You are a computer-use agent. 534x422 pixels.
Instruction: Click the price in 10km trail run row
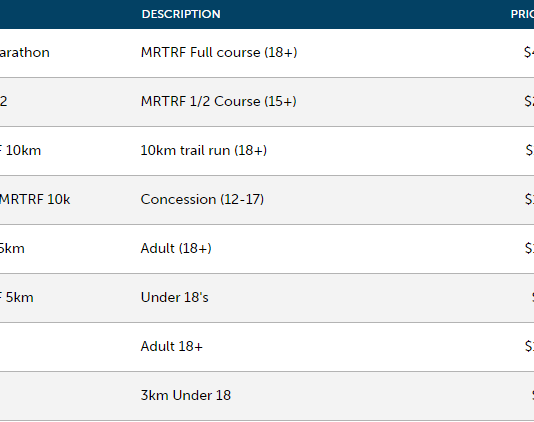point(530,150)
